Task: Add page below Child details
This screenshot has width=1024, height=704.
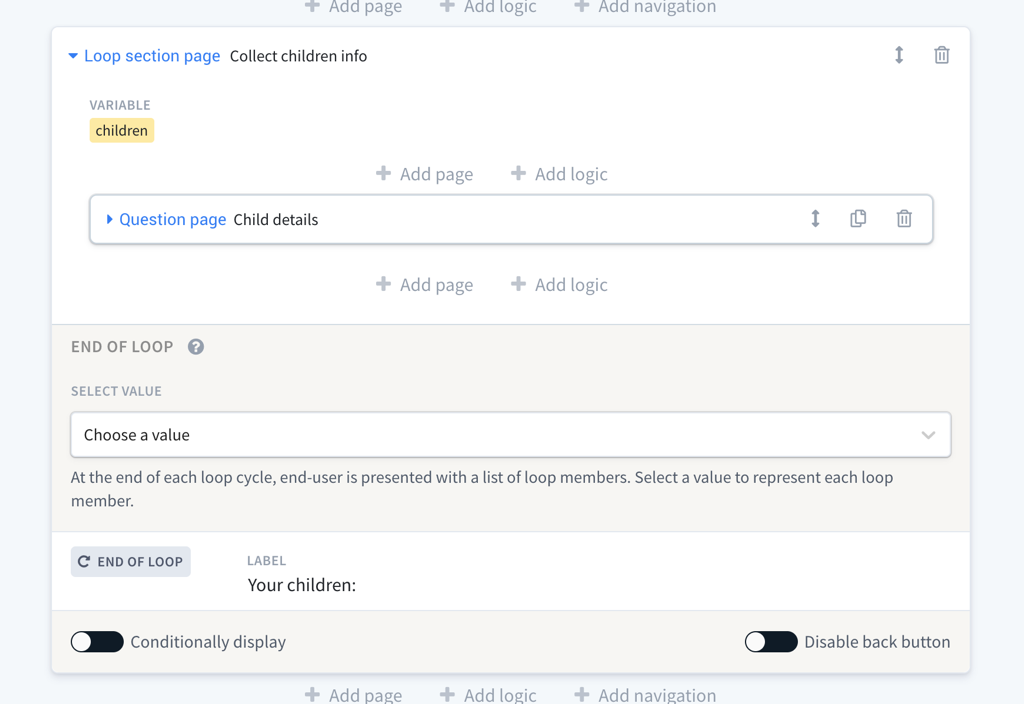Action: [425, 285]
